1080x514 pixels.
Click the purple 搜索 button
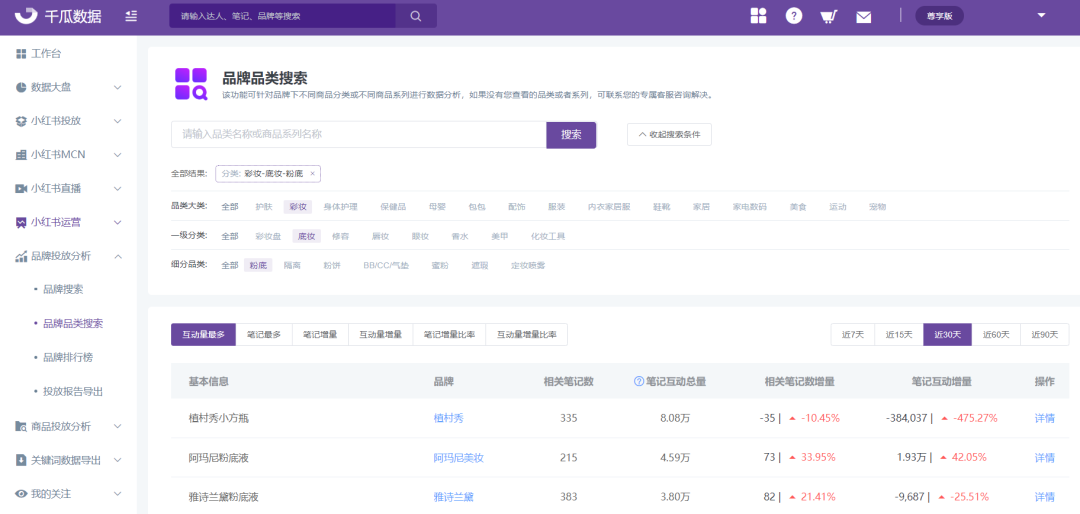click(571, 135)
